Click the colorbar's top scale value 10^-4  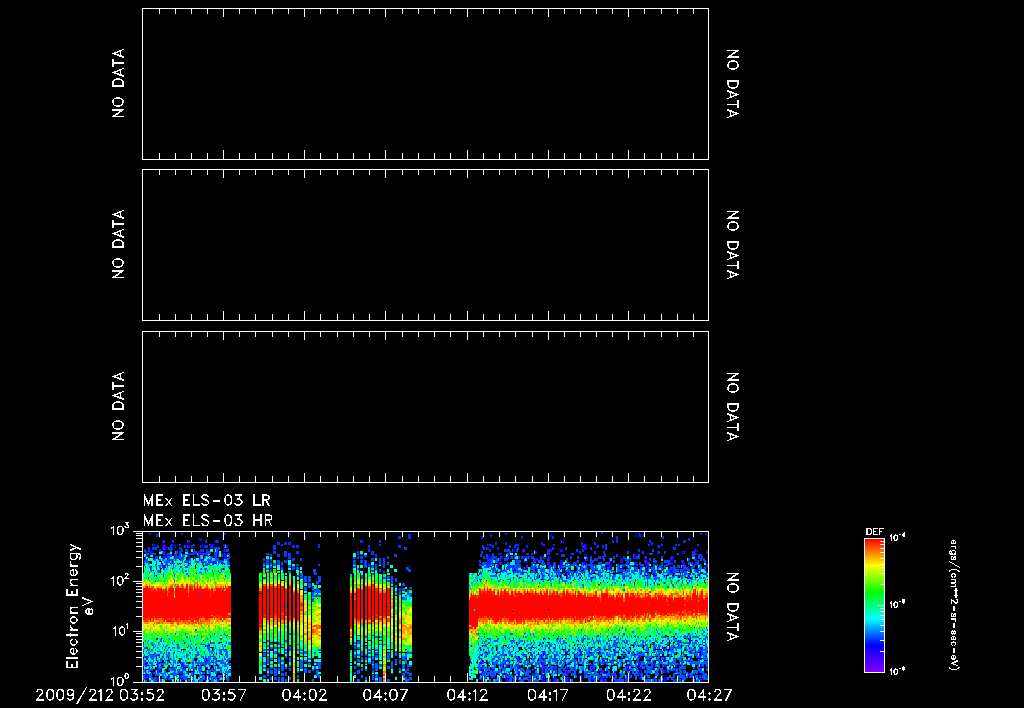coord(897,538)
